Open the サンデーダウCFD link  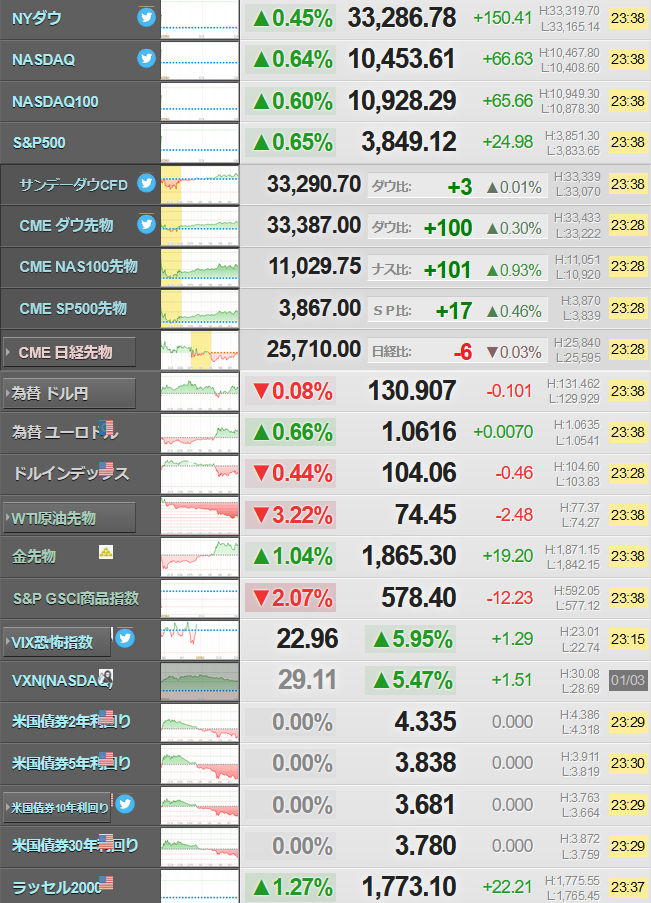[x=73, y=185]
